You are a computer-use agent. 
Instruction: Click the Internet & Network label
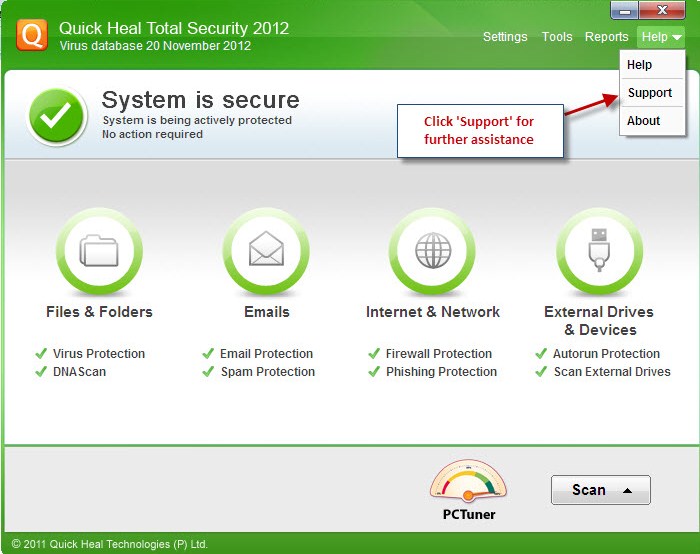[x=433, y=312]
